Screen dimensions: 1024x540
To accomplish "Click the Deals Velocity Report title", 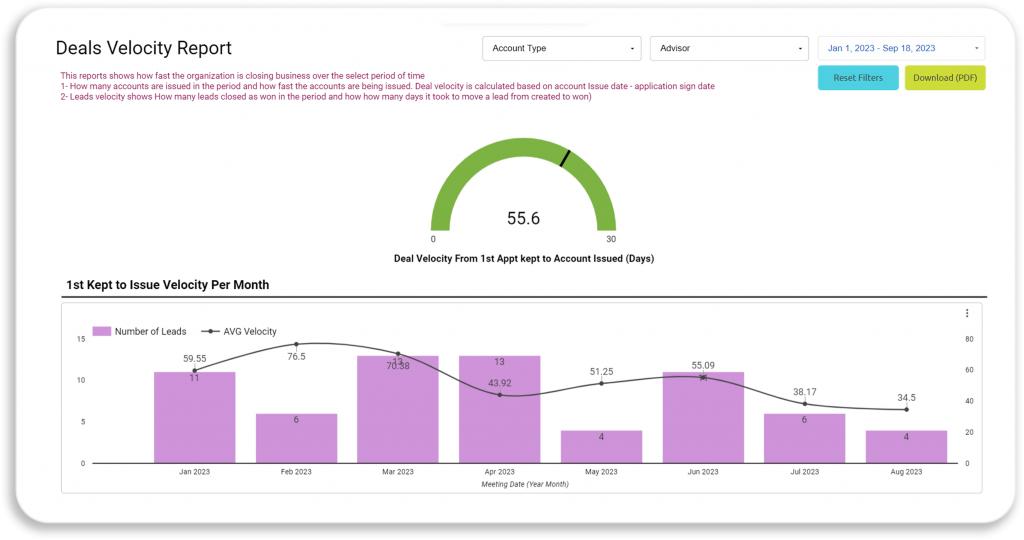I will click(144, 48).
